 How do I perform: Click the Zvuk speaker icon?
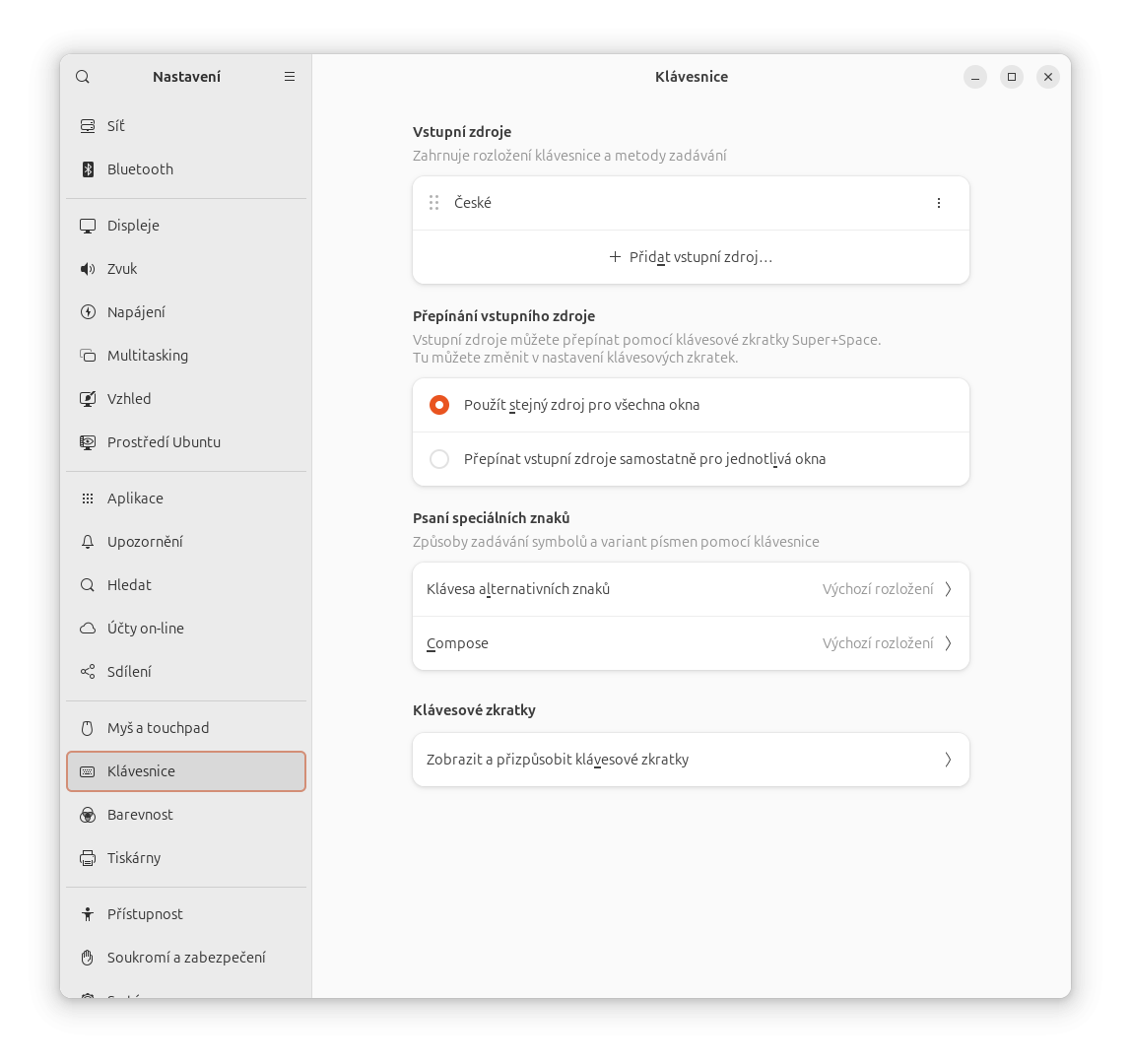pyautogui.click(x=88, y=269)
